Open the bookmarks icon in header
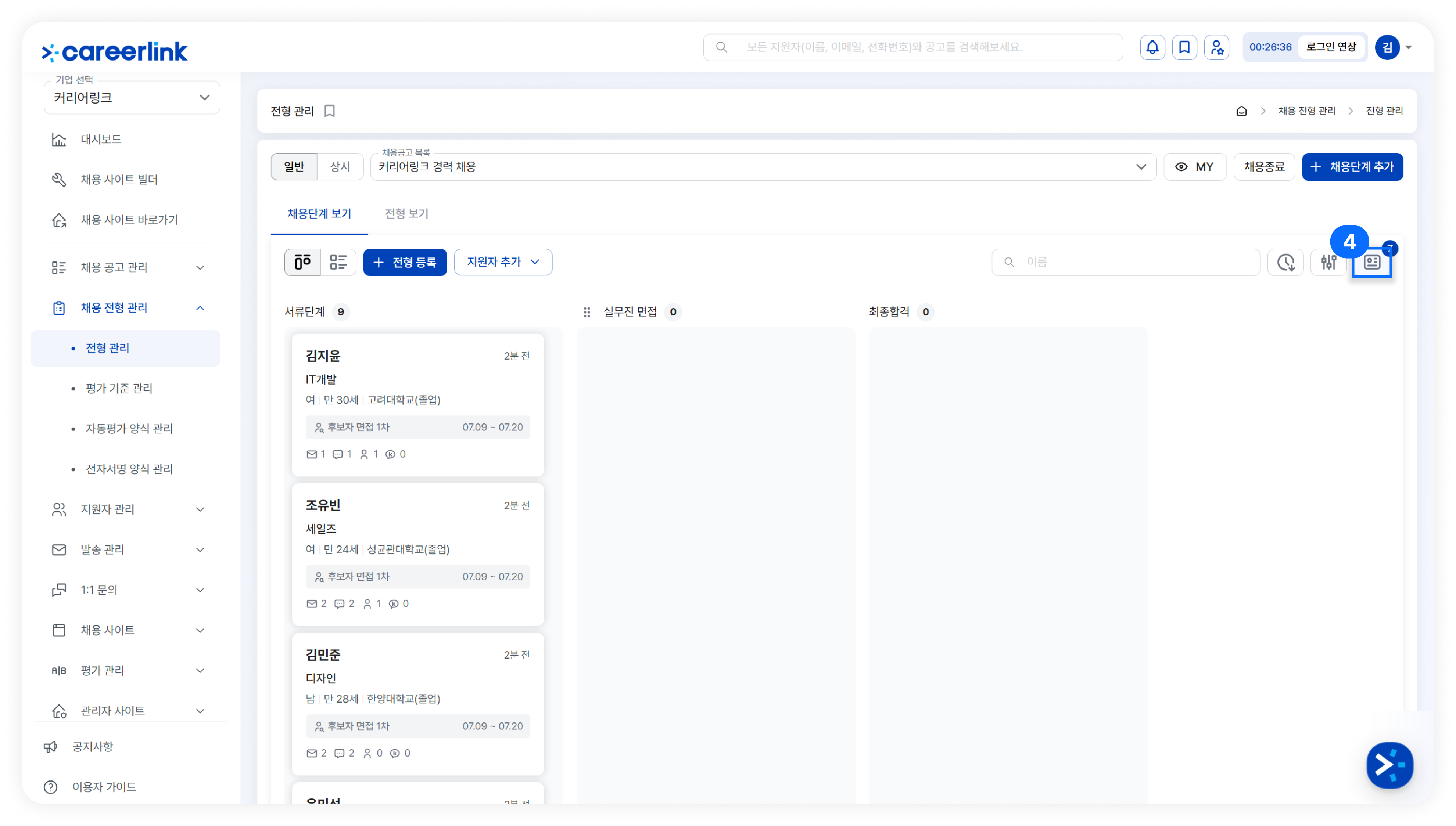 coord(1184,47)
